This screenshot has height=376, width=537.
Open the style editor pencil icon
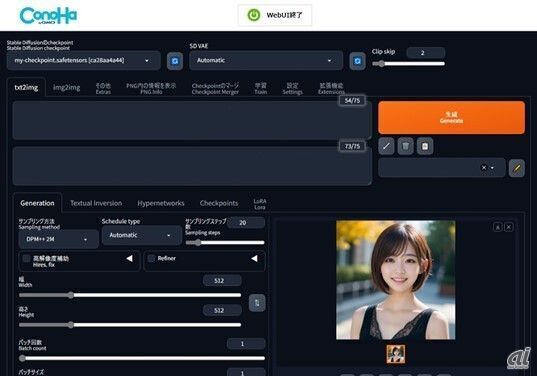(x=517, y=168)
